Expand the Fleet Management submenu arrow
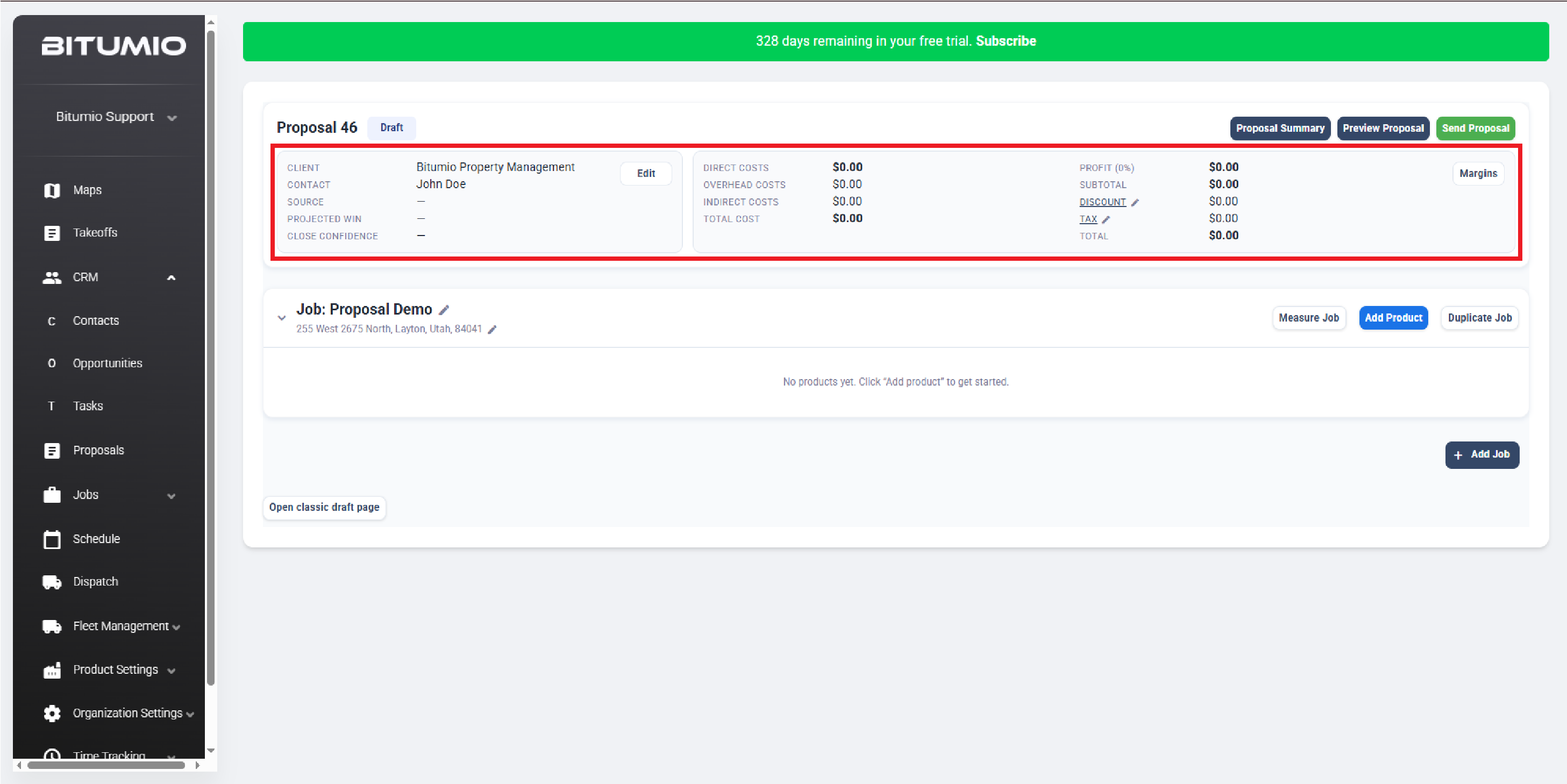Screen dimensions: 1567x784 tap(176, 628)
